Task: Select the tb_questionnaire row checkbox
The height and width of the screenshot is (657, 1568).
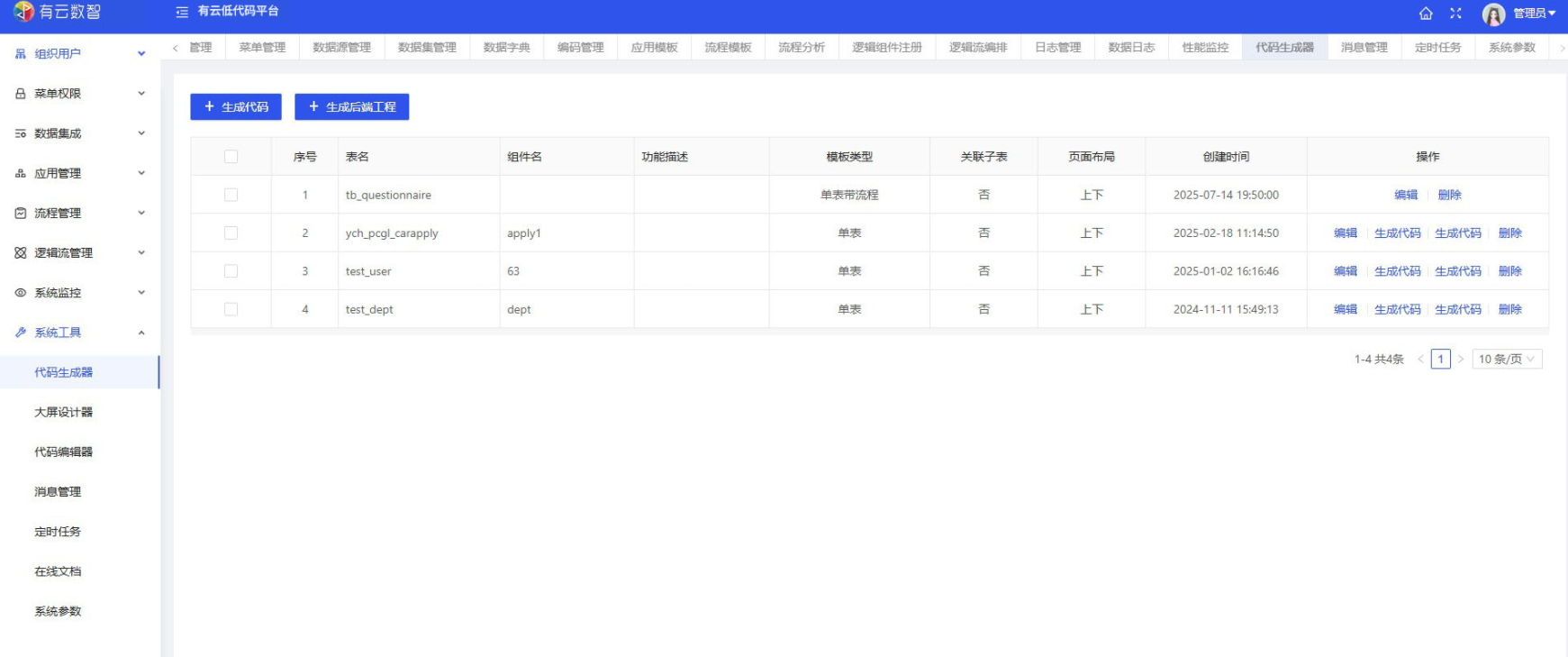Action: 231,195
